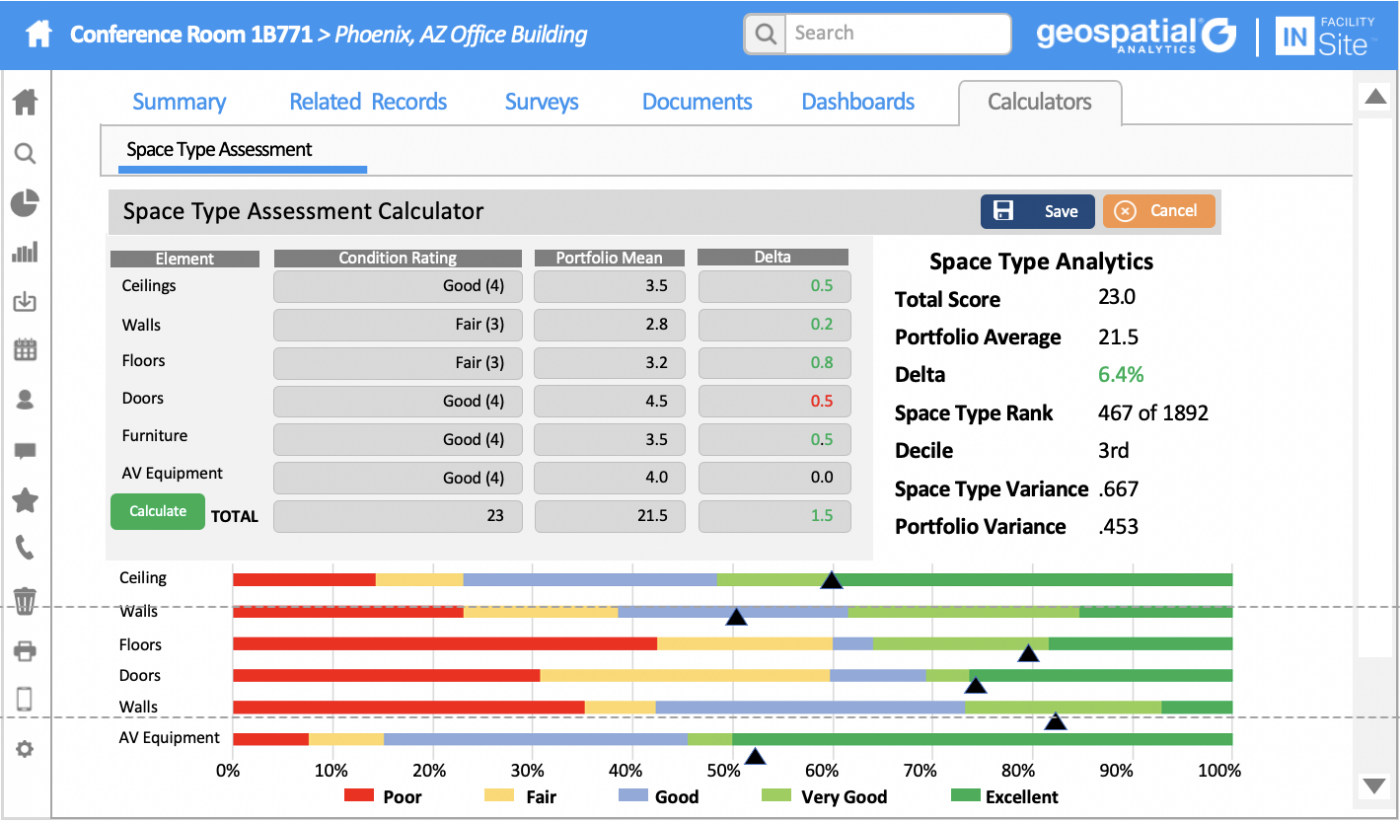1400x822 pixels.
Task: Open the bar chart sidebar icon
Action: point(25,252)
